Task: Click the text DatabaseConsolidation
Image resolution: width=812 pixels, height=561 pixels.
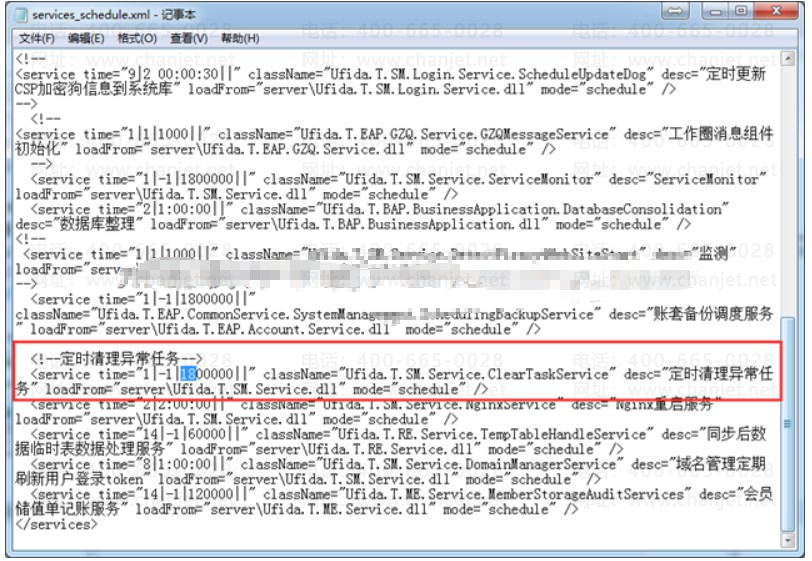Action: tap(642, 209)
